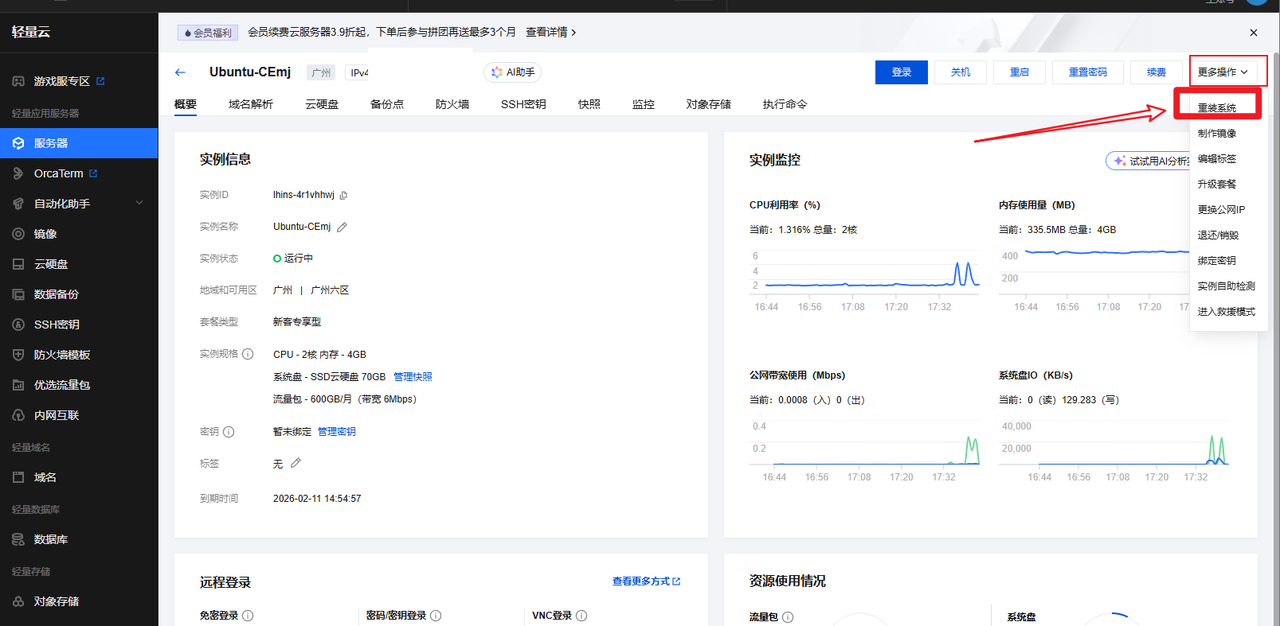
Task: Open the 管理快照 link
Action: [413, 377]
